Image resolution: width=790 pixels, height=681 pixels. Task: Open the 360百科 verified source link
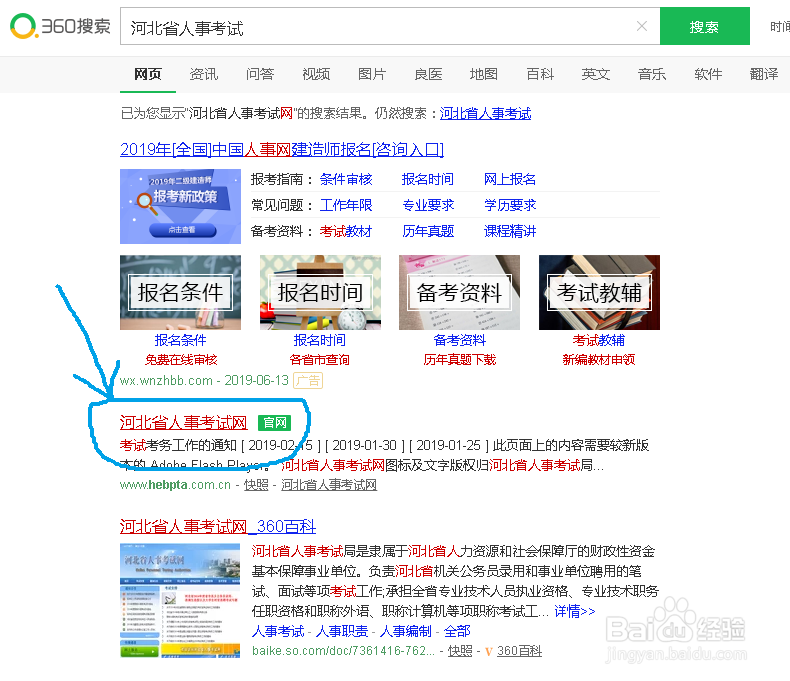coord(519,651)
